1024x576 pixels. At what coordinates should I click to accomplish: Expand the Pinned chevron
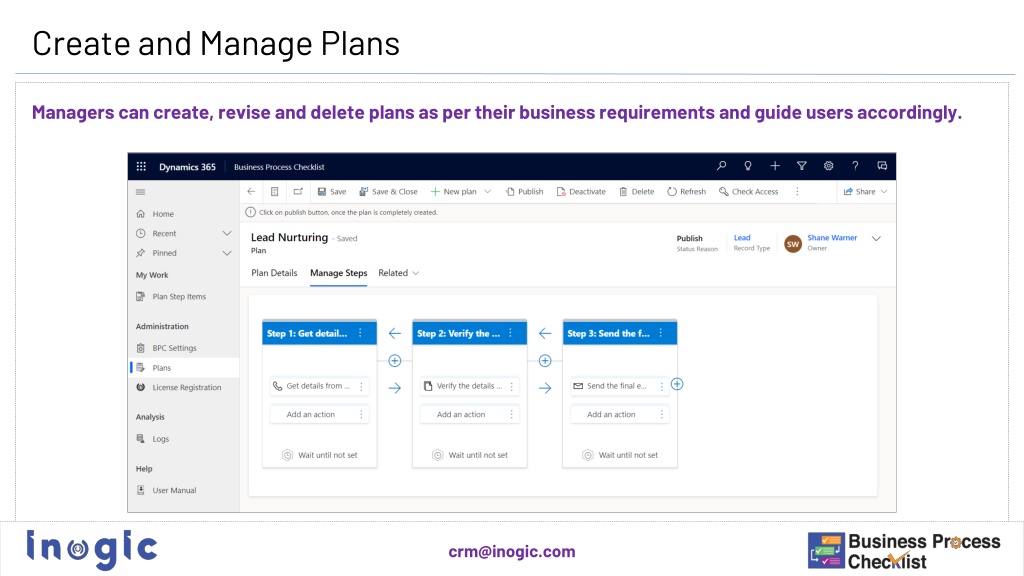click(x=227, y=253)
